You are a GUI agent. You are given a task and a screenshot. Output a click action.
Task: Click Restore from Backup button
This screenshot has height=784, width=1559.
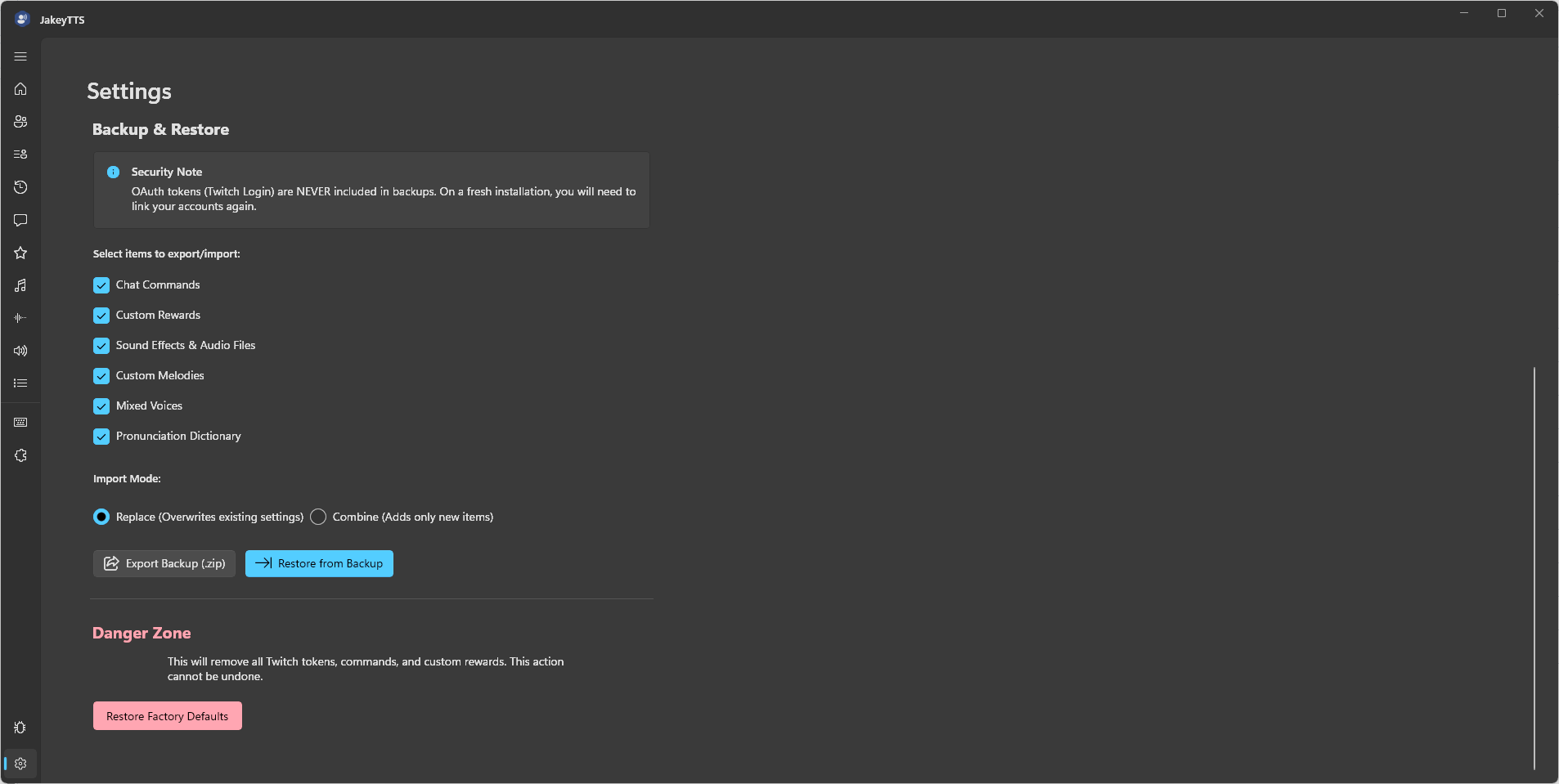coord(319,564)
